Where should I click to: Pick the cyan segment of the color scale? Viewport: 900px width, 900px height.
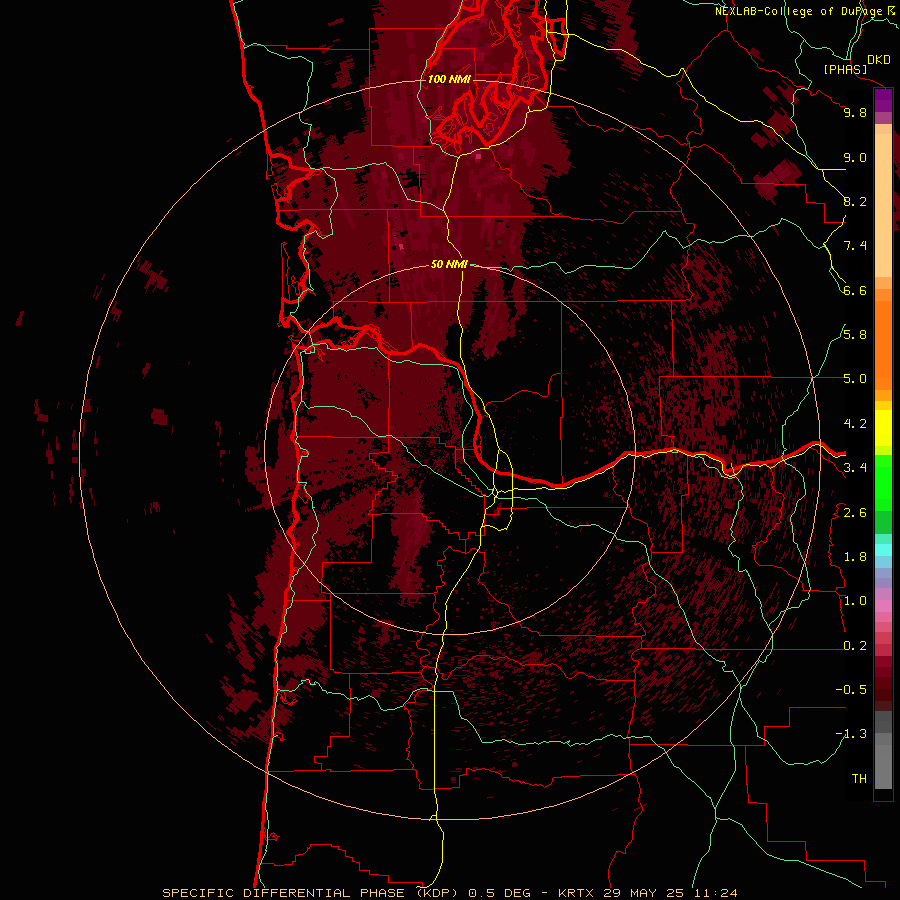tap(883, 550)
